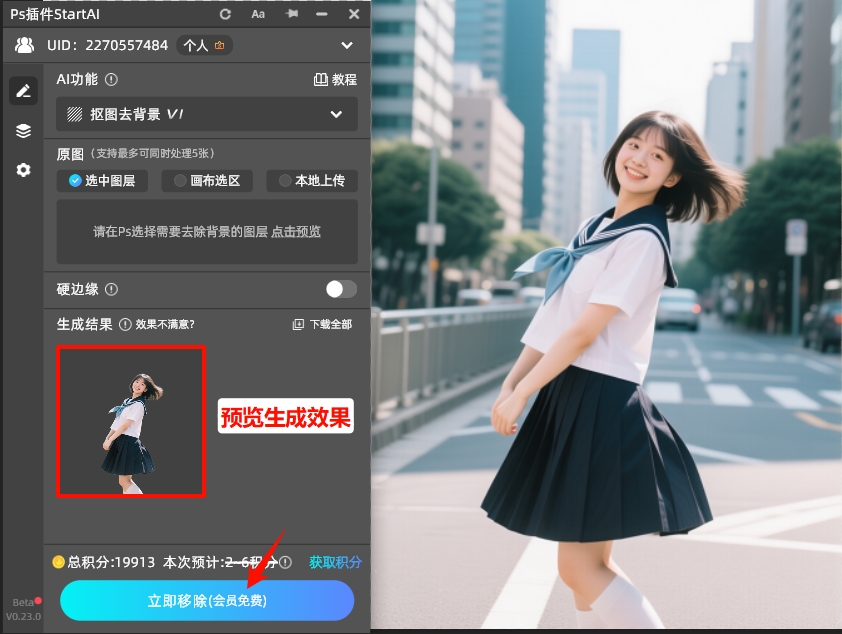The width and height of the screenshot is (842, 634).
Task: Click the user profile icon next to UID
Action: pos(24,44)
